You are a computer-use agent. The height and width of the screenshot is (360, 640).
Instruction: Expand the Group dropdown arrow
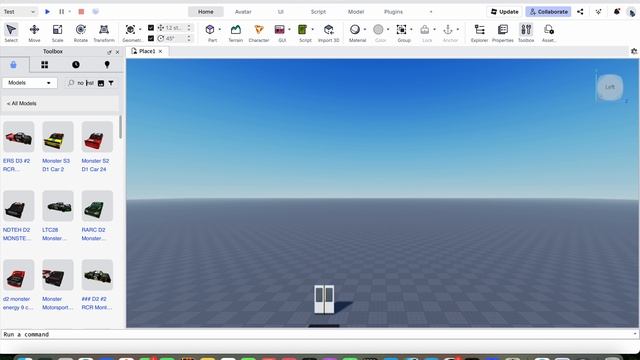(x=411, y=29)
